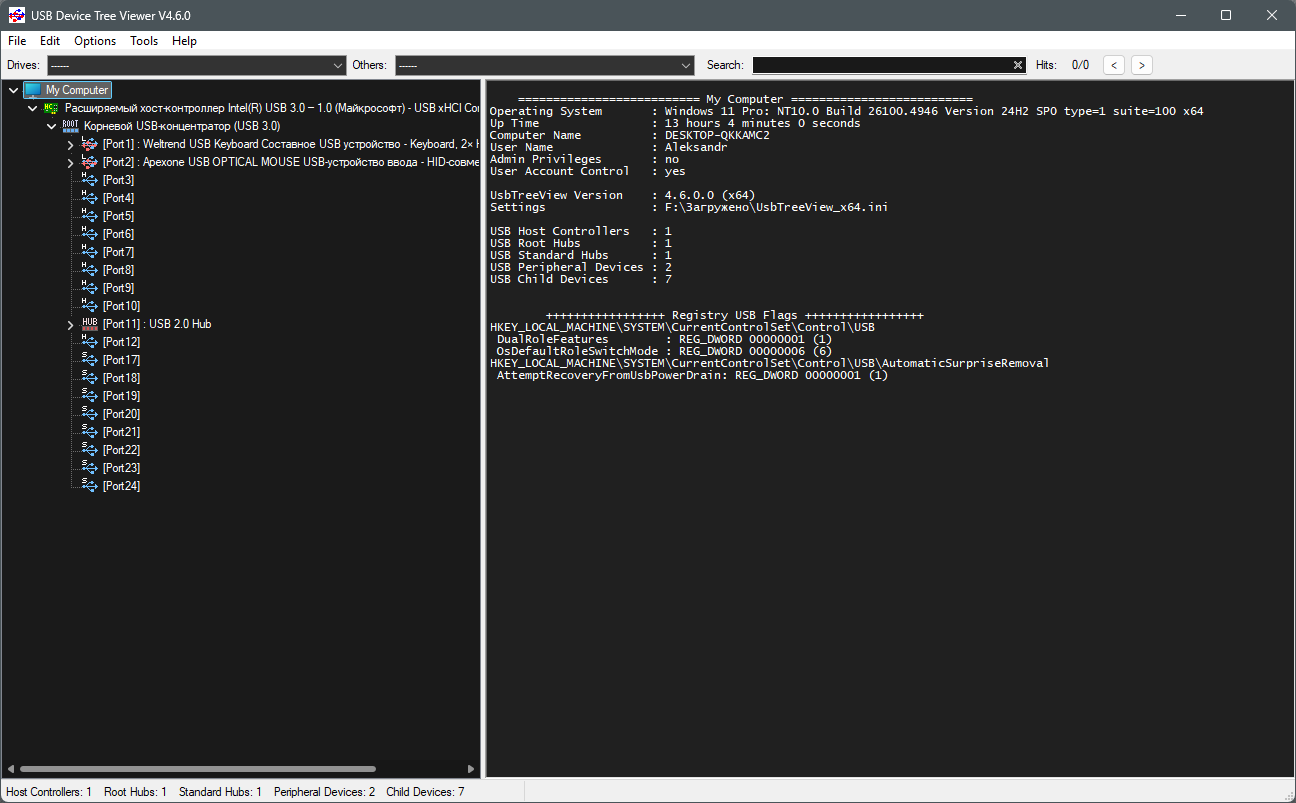Click the SuperSpeed icon beside Port19

tap(90, 396)
